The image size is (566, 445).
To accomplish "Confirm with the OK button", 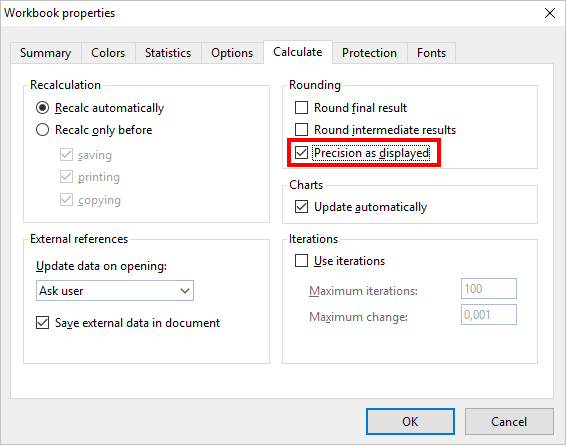I will tap(410, 422).
